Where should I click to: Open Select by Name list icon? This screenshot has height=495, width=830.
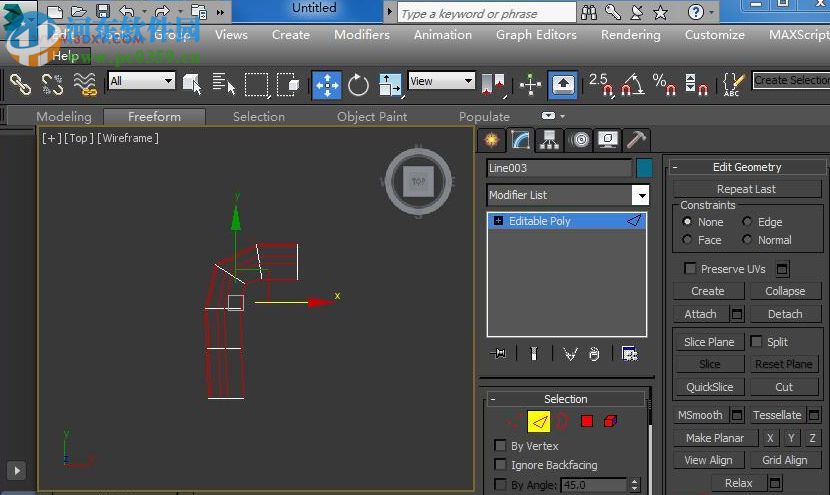(x=223, y=85)
